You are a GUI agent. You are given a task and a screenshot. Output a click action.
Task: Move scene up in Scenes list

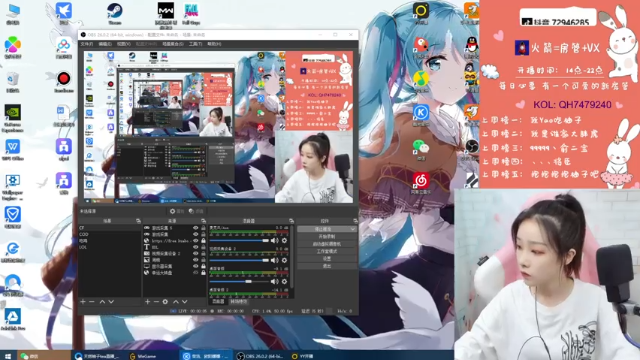102,302
